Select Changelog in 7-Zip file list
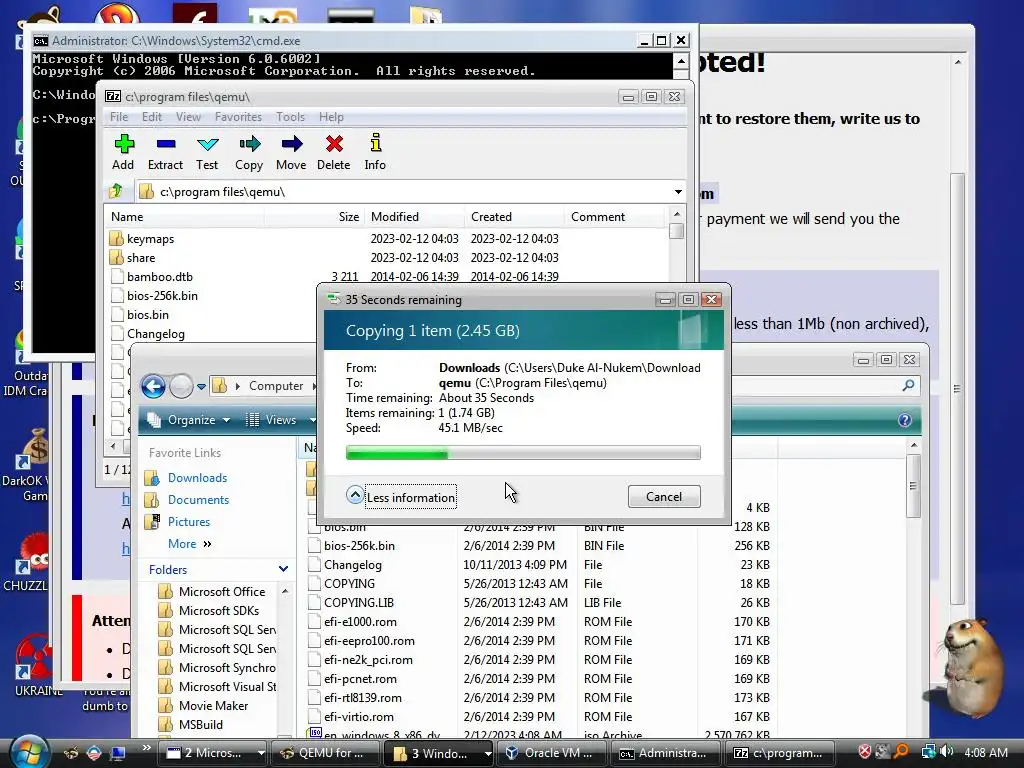This screenshot has height=768, width=1024. pyautogui.click(x=155, y=333)
